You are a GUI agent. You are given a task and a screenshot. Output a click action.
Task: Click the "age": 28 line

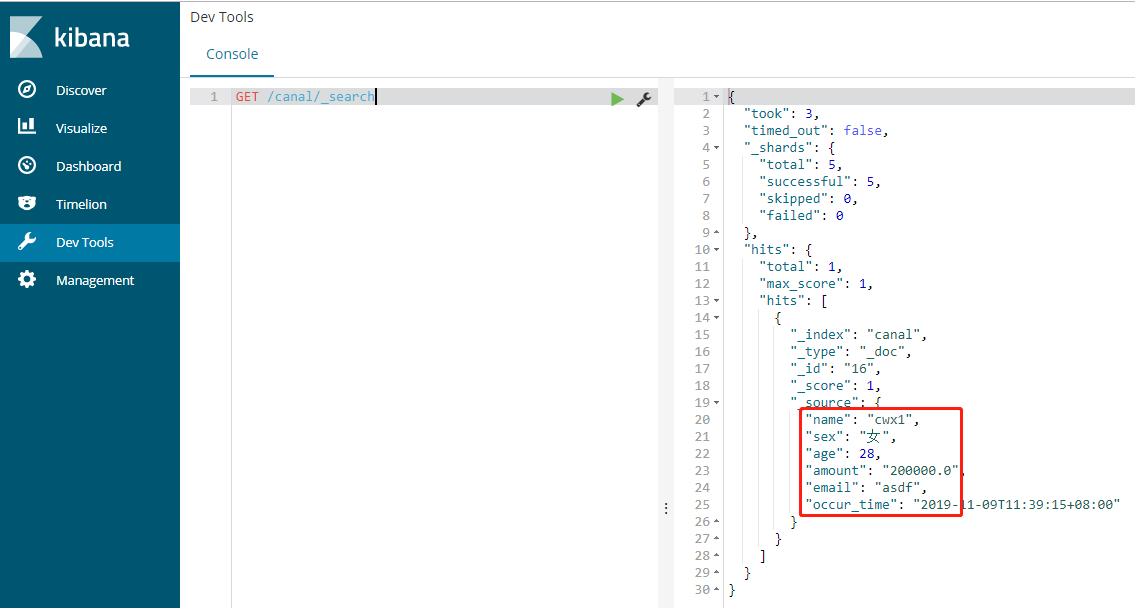843,454
